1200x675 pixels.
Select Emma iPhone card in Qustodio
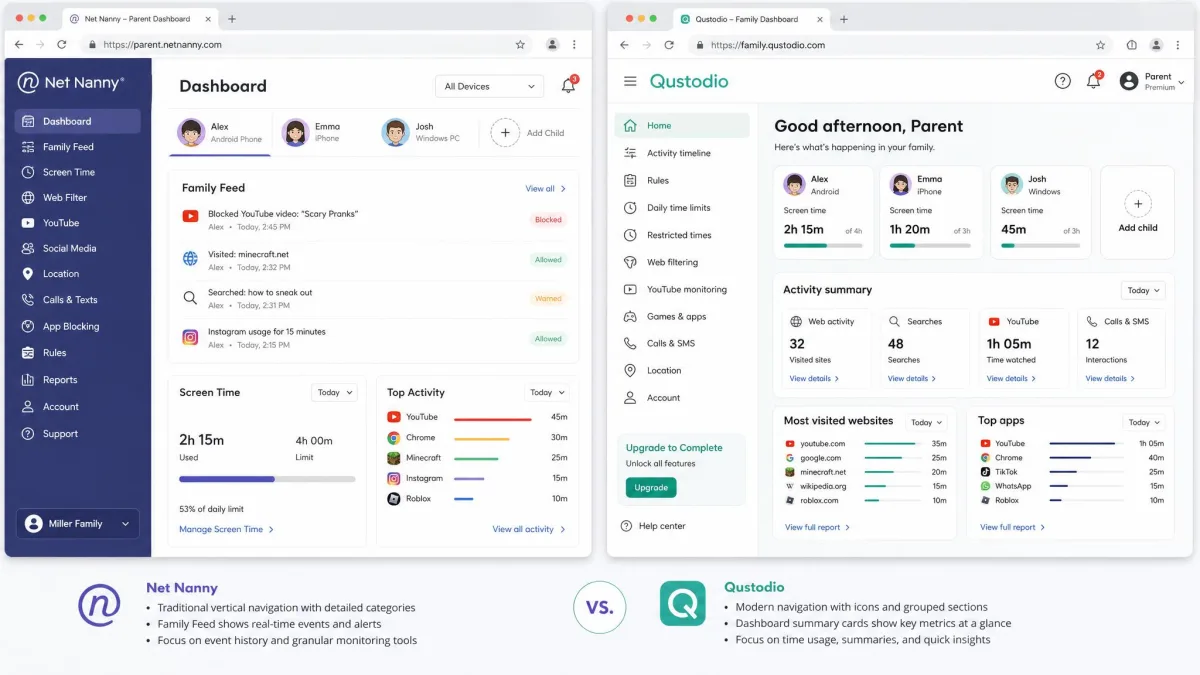[x=932, y=212]
